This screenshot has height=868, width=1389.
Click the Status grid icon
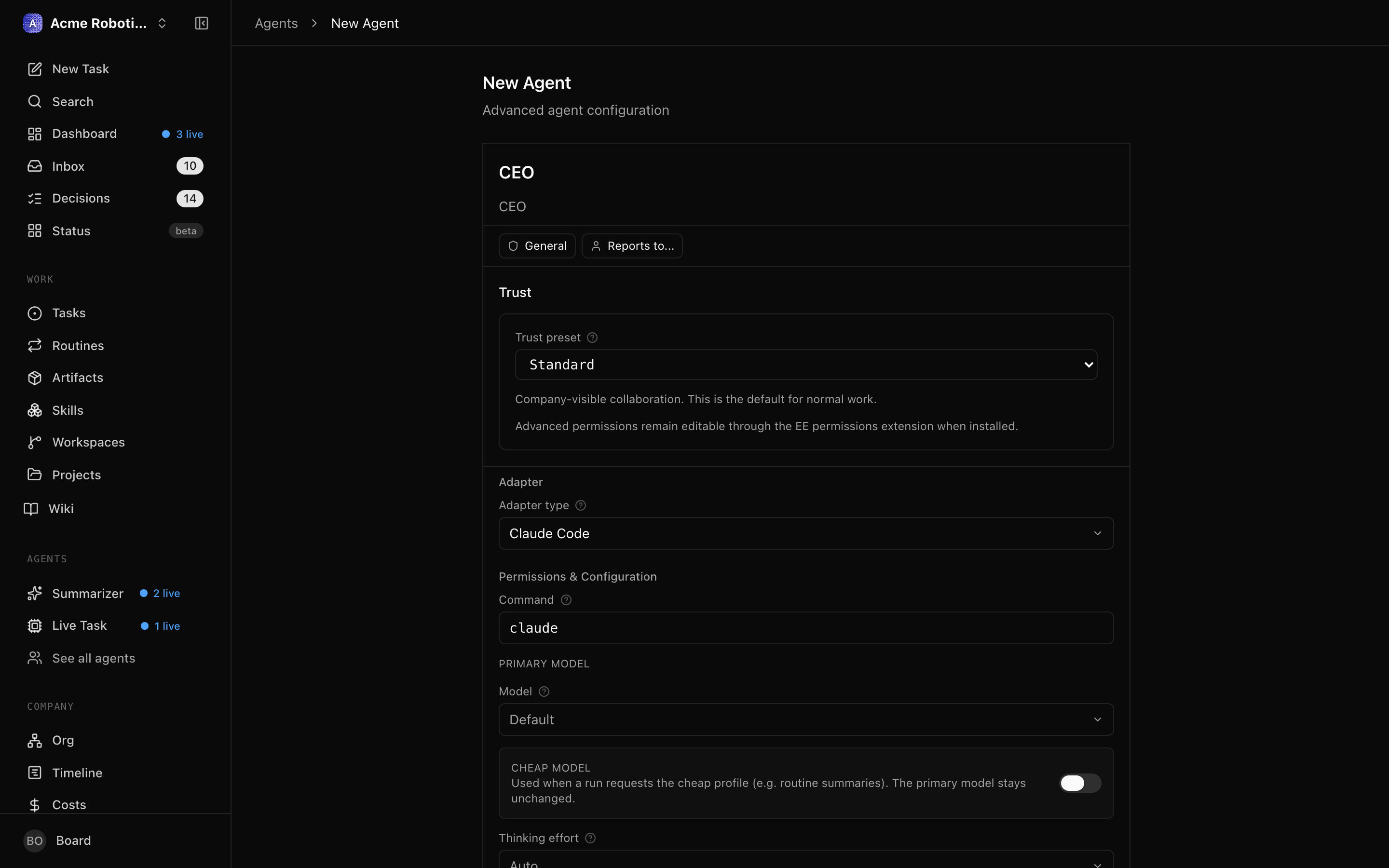pos(34,231)
